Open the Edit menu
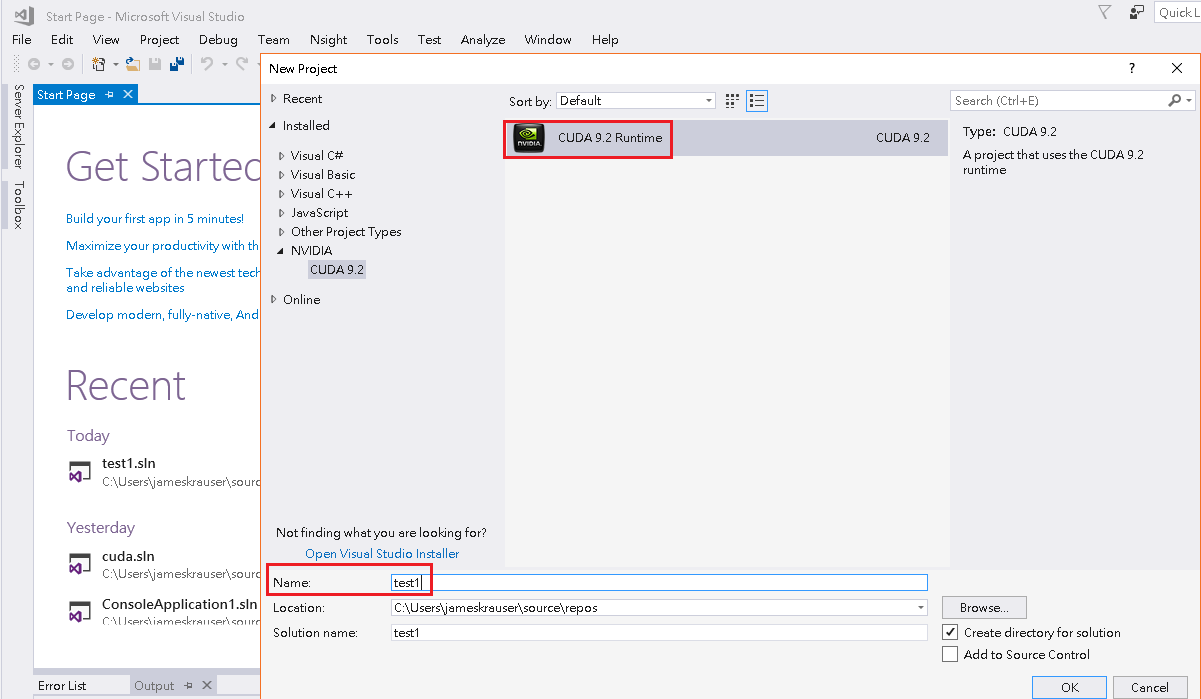The height and width of the screenshot is (699, 1201). tap(62, 39)
